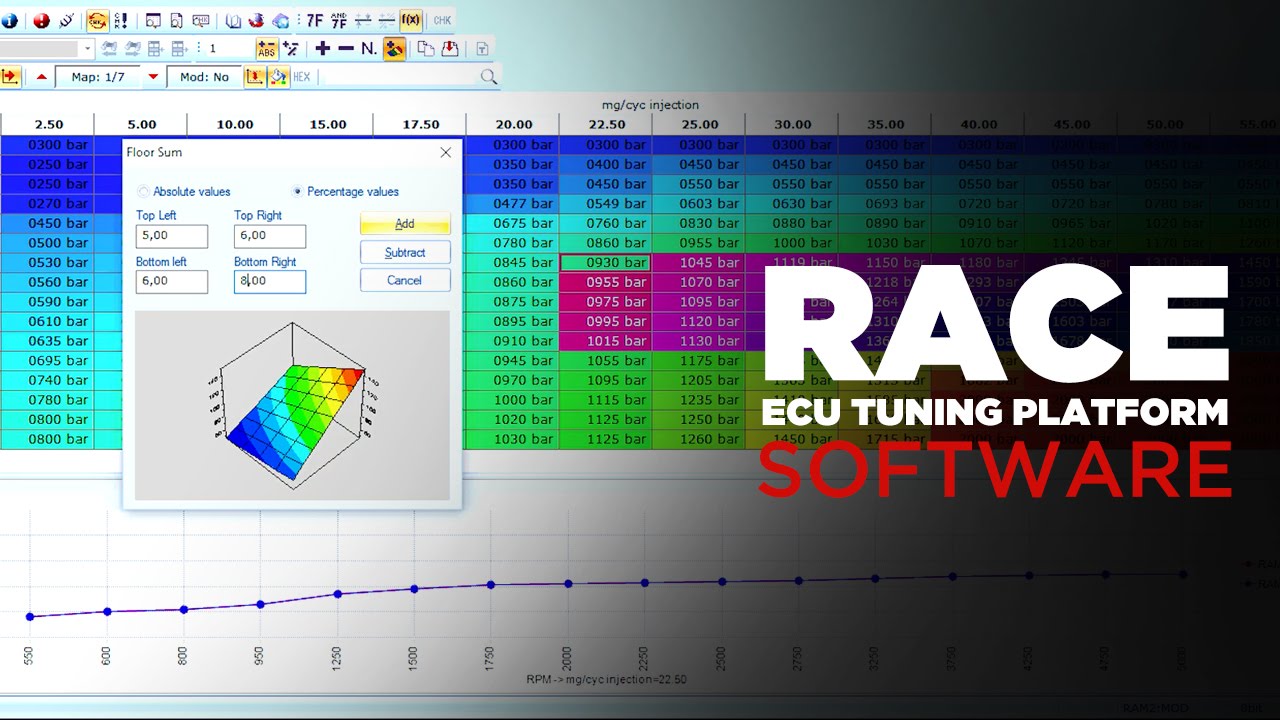Click the Bottom left input field
This screenshot has width=1280, height=720.
pos(172,281)
